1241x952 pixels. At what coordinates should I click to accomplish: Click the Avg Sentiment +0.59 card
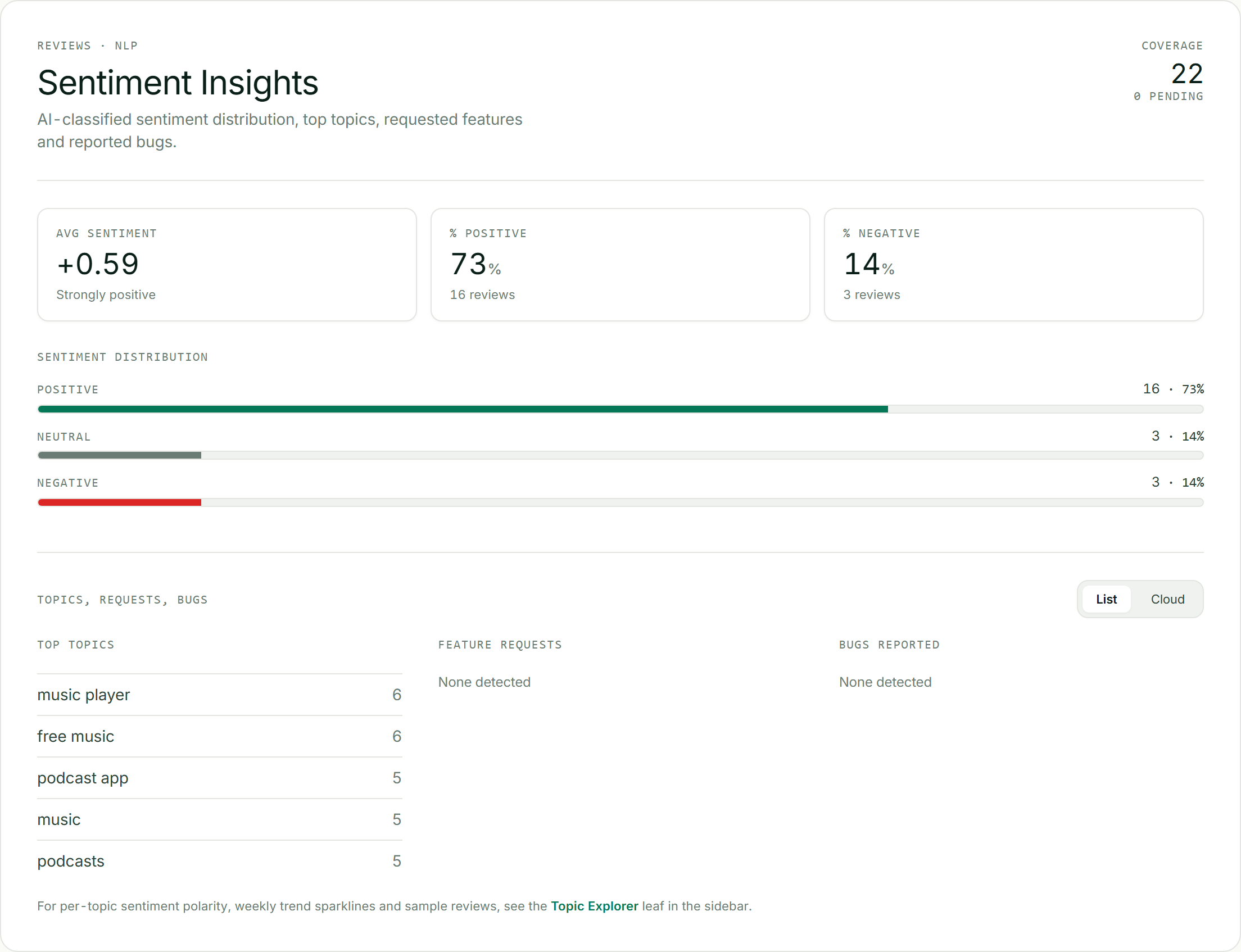[227, 265]
